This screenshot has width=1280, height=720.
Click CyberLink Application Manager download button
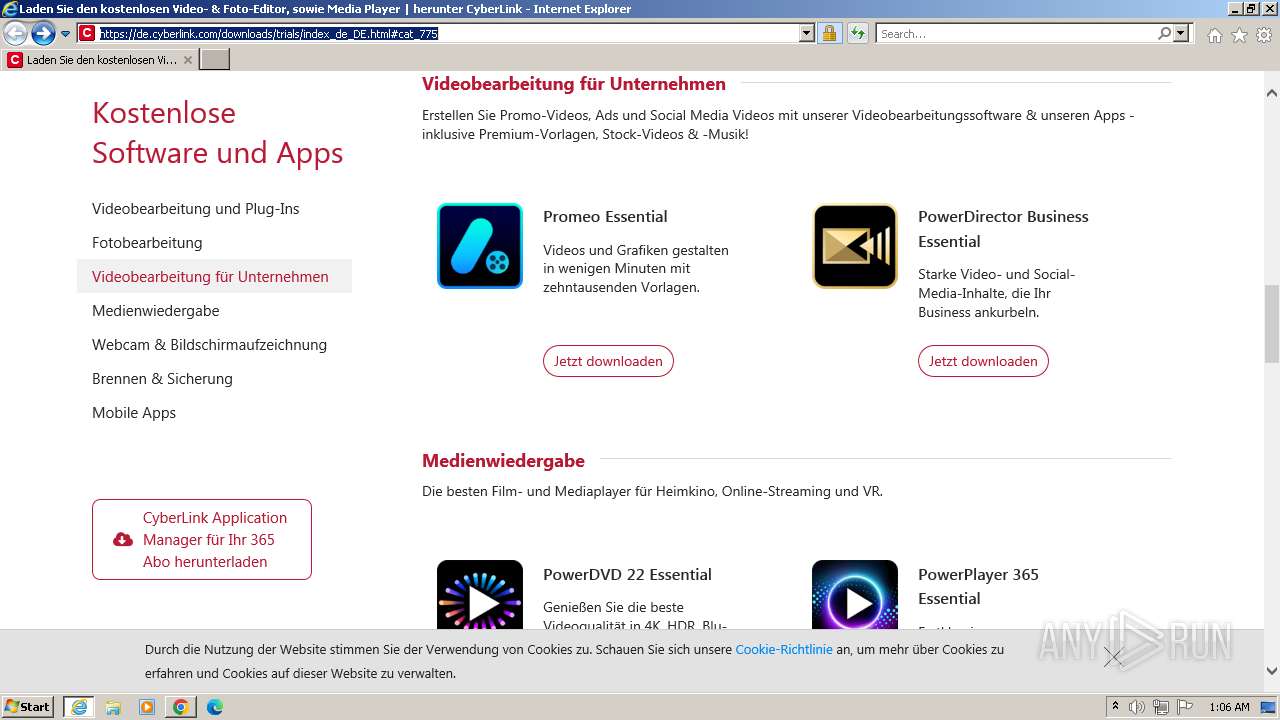coord(202,540)
